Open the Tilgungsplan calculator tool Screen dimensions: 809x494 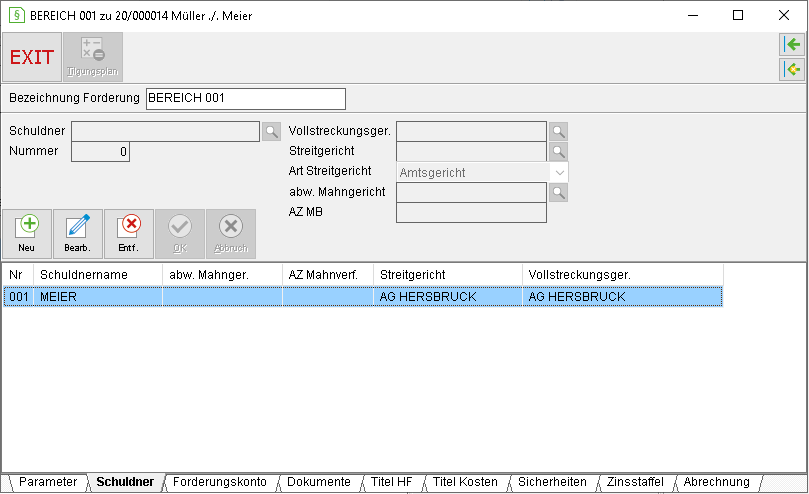93,57
